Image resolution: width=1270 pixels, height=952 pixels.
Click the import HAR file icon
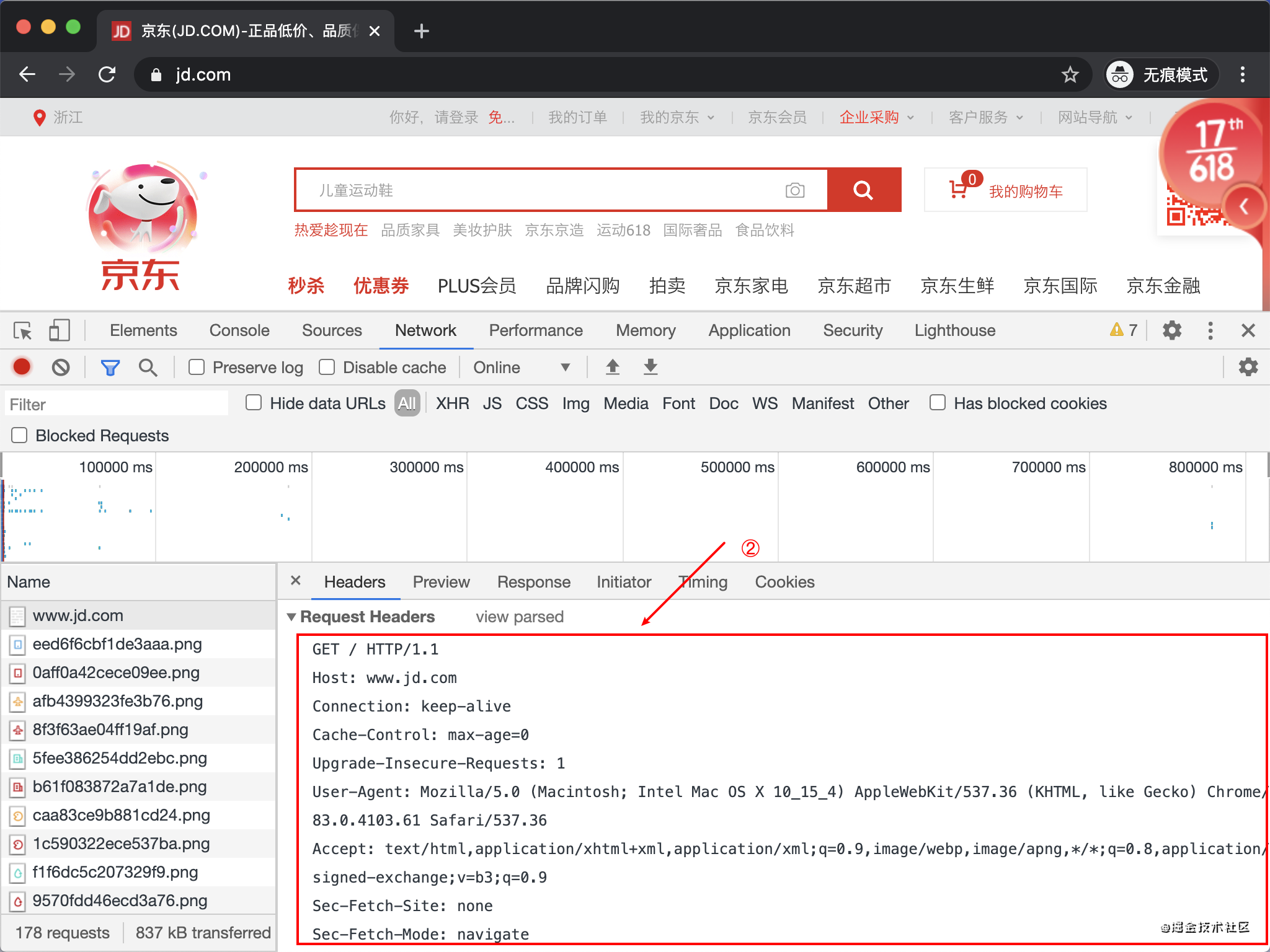[612, 369]
